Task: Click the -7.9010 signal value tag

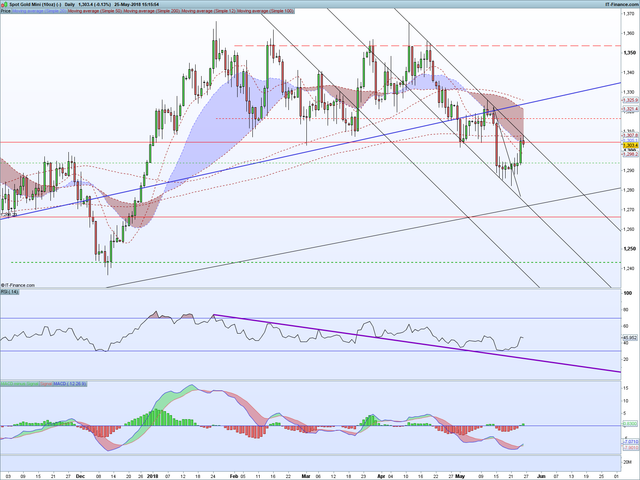Action: [x=631, y=448]
